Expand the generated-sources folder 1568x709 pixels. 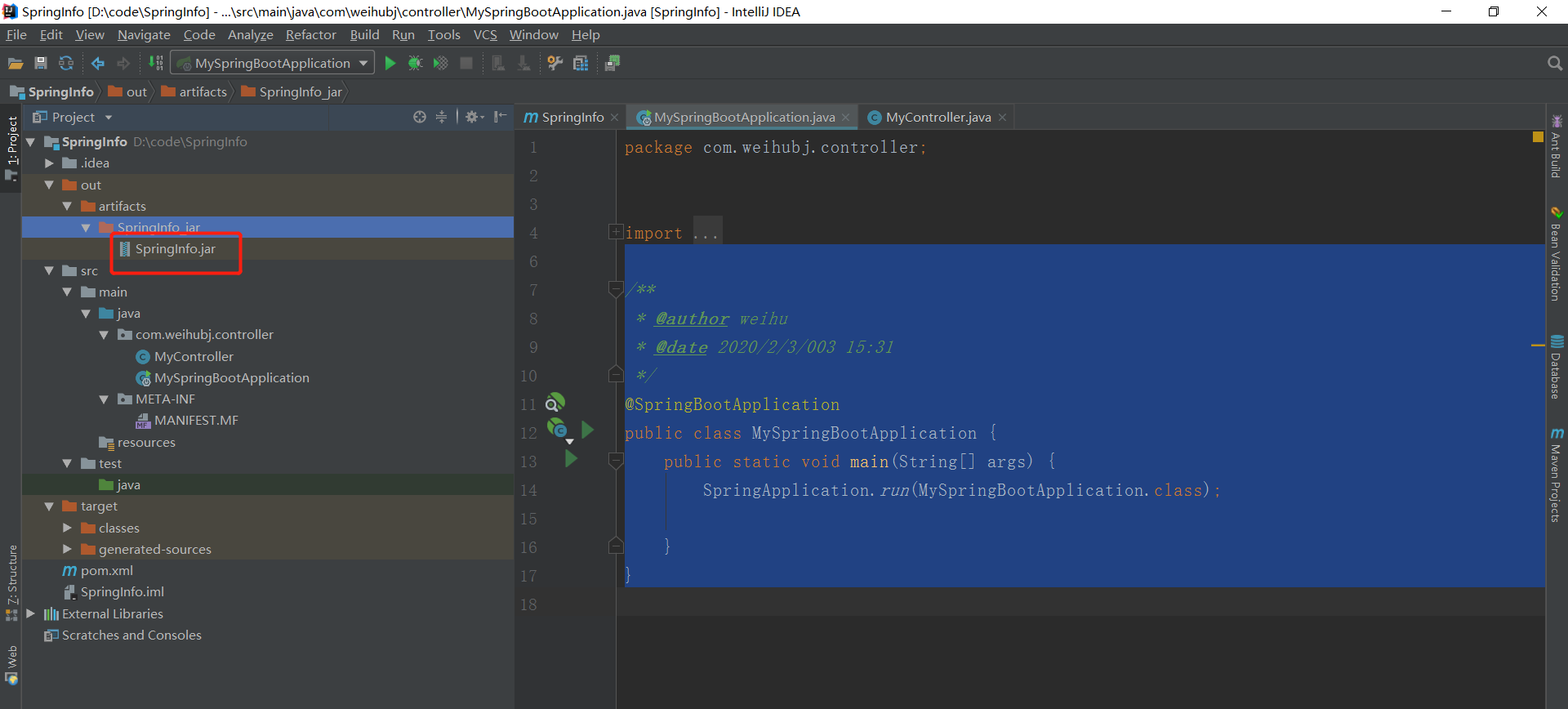(x=67, y=549)
